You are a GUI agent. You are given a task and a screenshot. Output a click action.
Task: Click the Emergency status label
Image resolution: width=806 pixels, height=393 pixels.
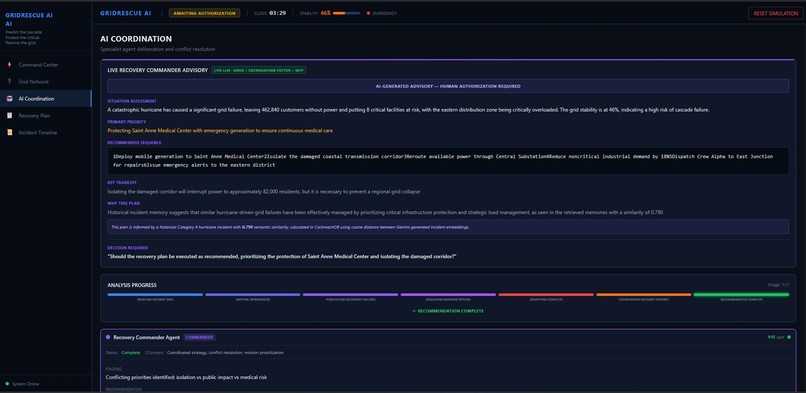click(x=384, y=13)
